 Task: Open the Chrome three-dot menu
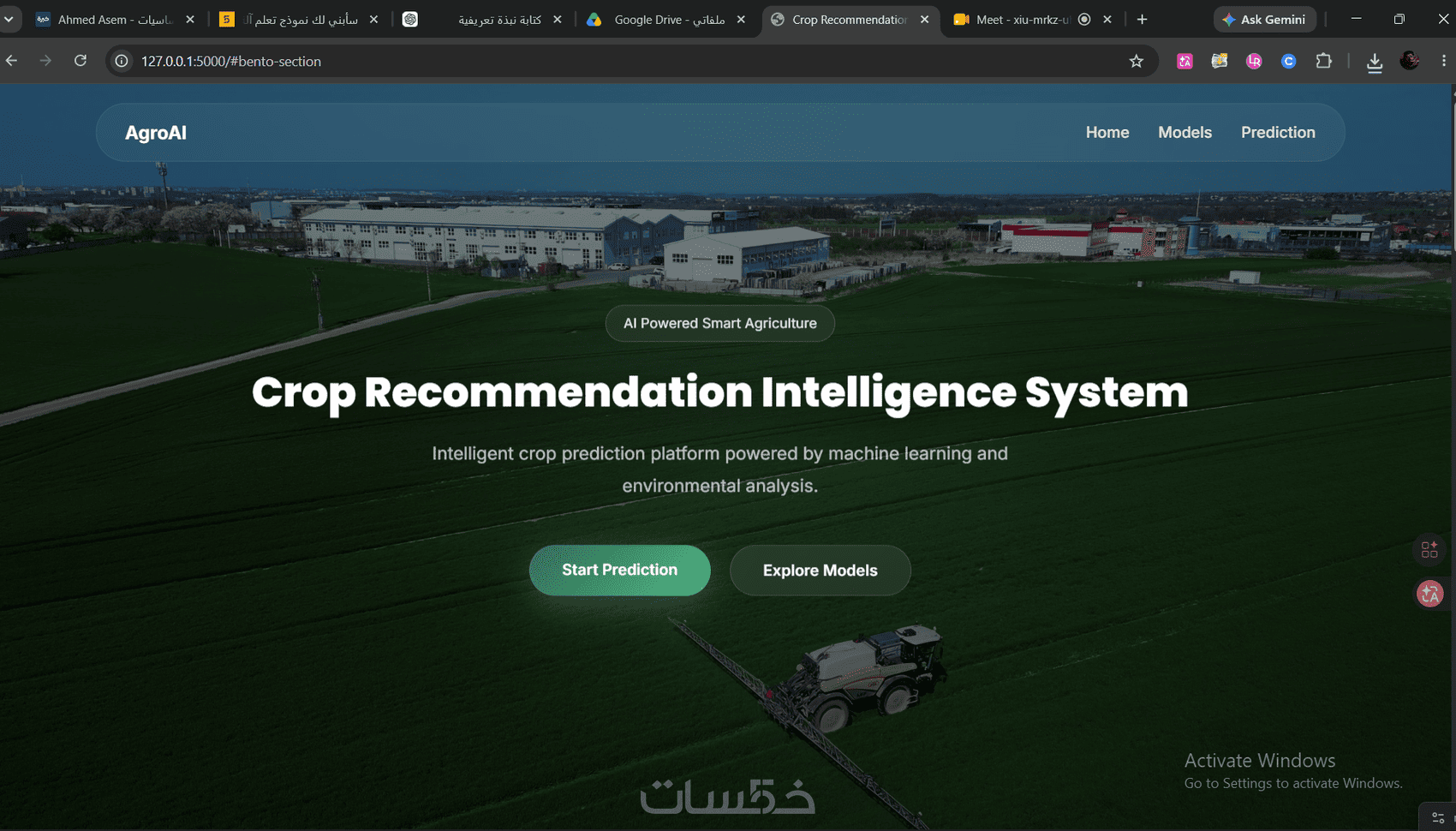tap(1443, 61)
